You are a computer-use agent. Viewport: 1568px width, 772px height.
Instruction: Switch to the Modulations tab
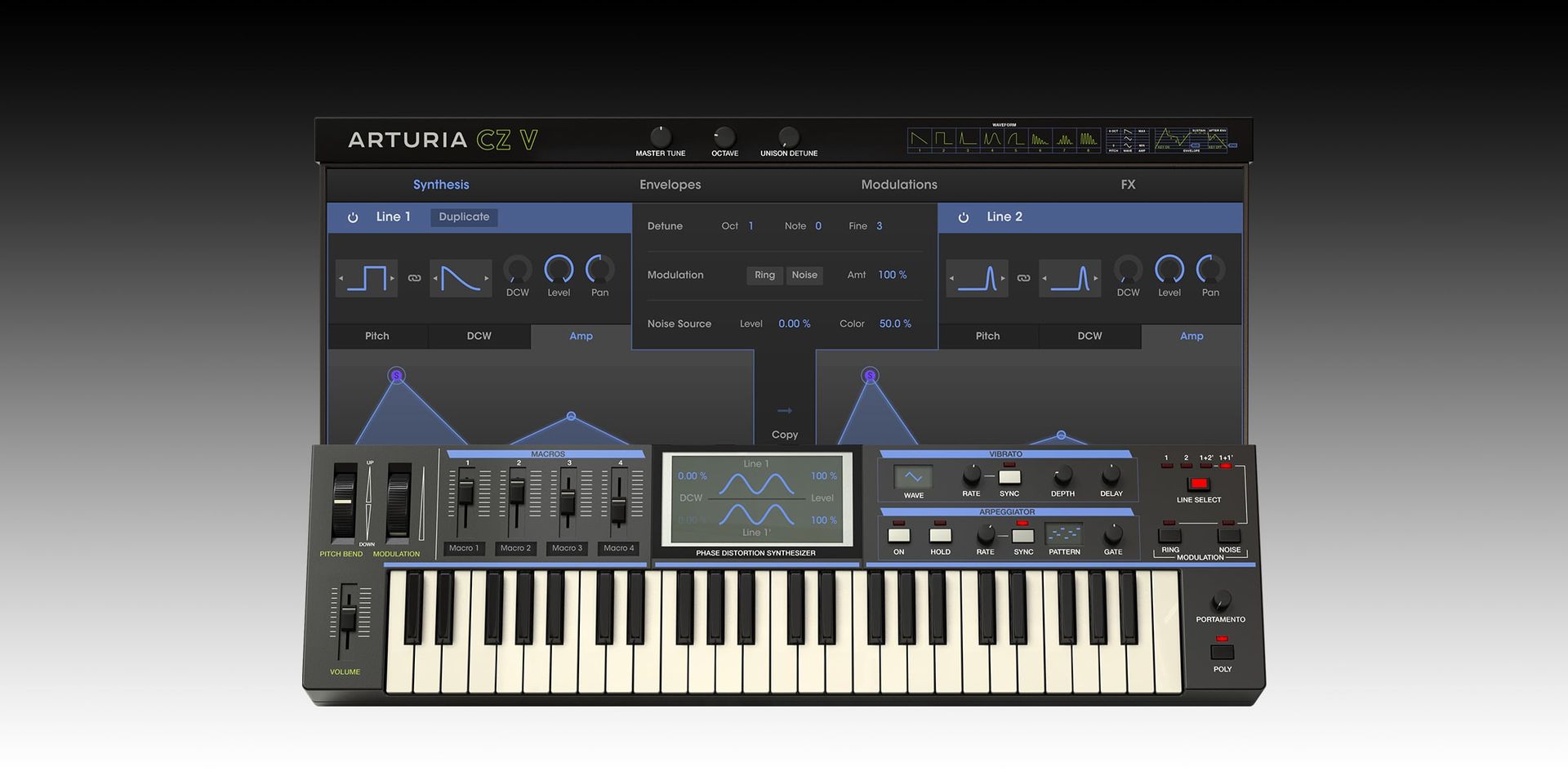[x=899, y=185]
